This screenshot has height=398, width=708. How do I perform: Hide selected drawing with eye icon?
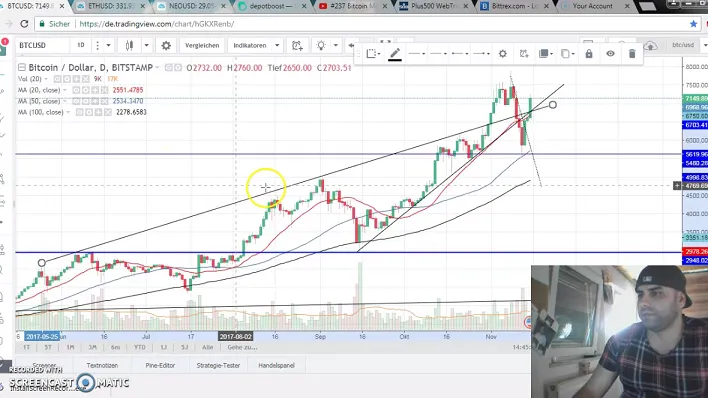(x=610, y=54)
